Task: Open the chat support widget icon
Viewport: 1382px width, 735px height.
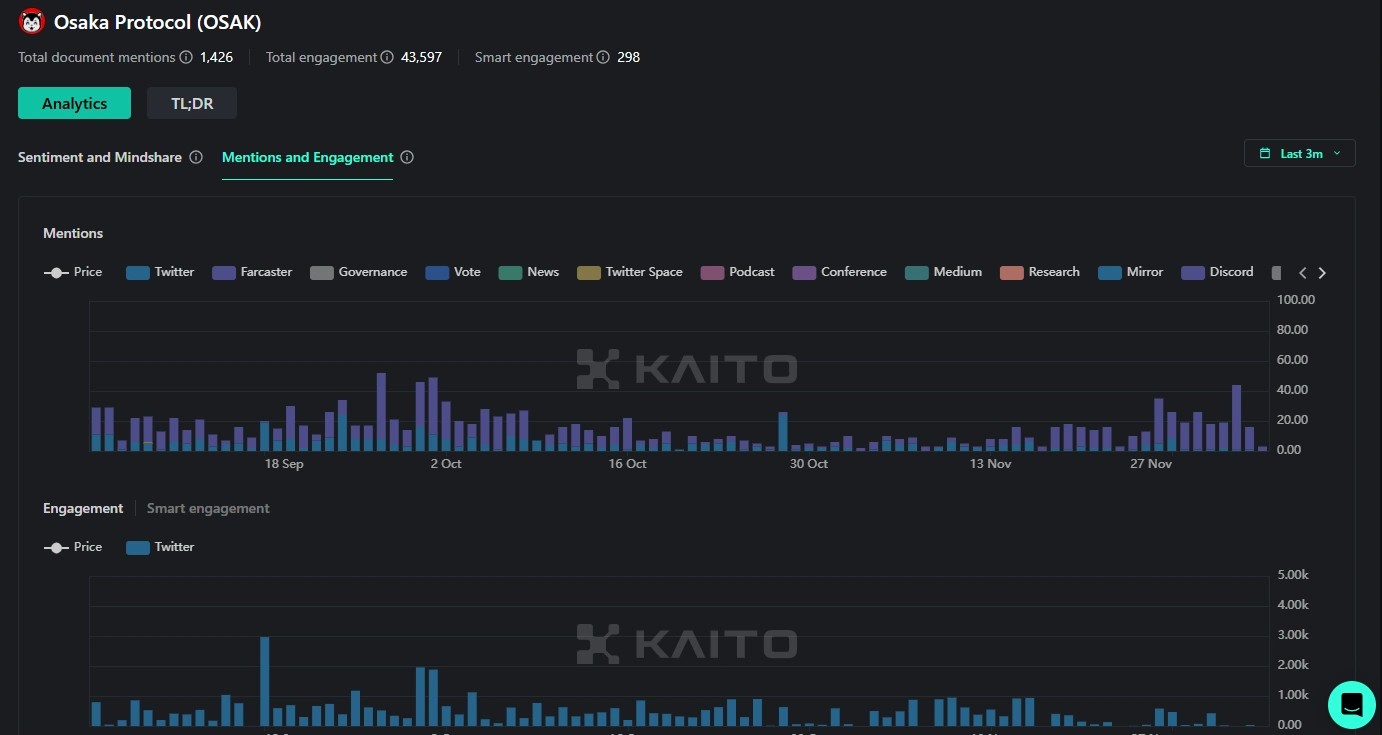Action: (1351, 704)
